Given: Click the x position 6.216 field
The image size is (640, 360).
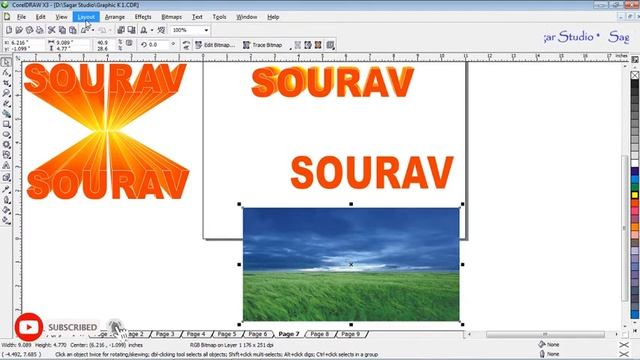Looking at the screenshot, I should click(x=26, y=42).
